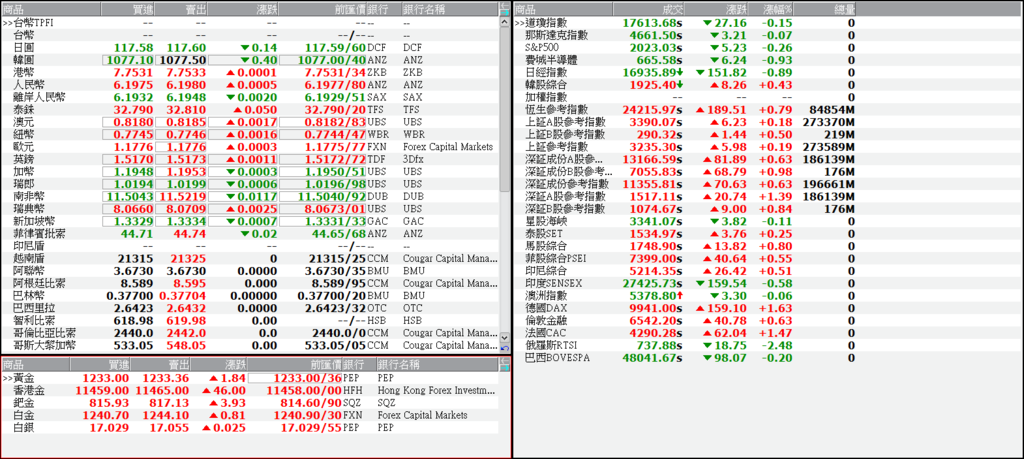Image resolution: width=1024 pixels, height=459 pixels.
Task: Select the 港幣 currency row
Action: [250, 72]
